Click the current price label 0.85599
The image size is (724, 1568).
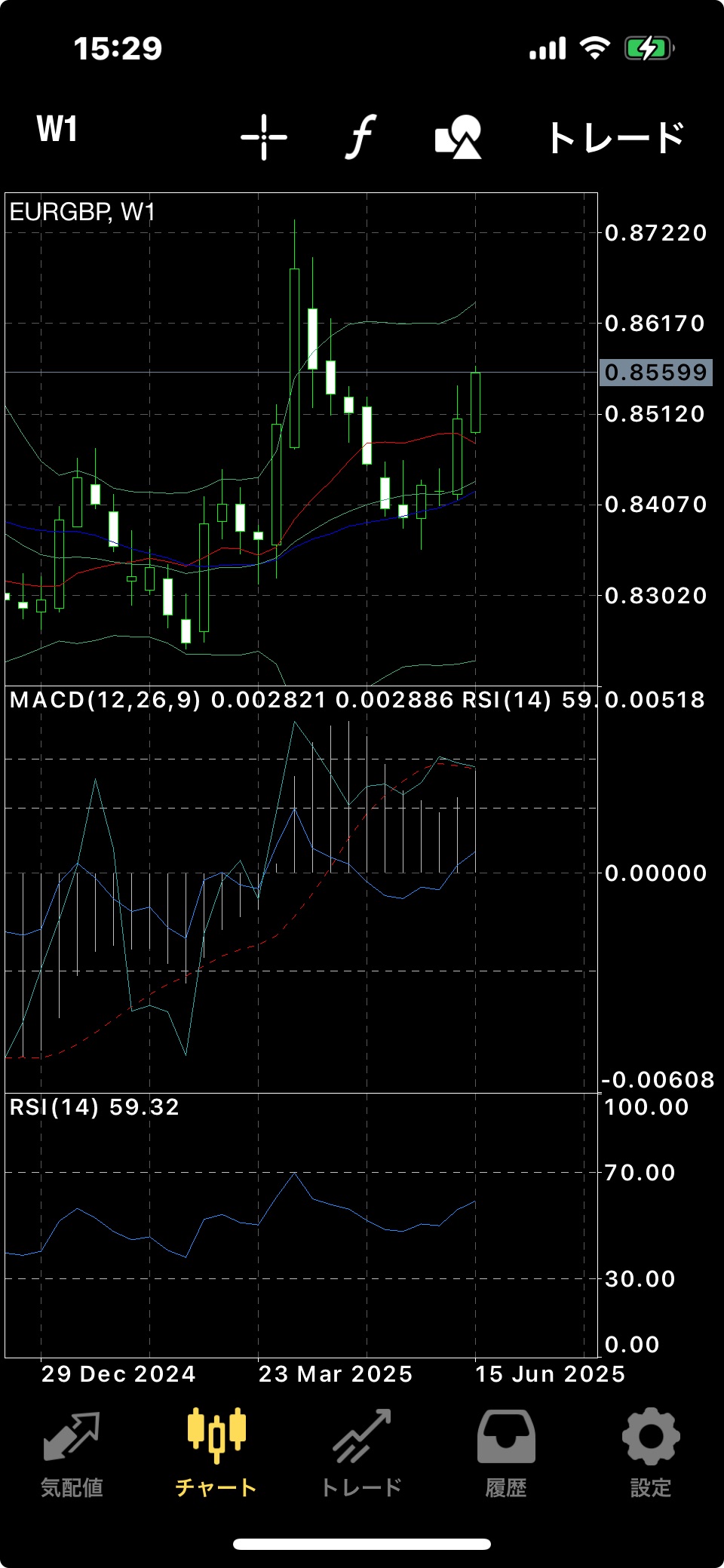[x=655, y=373]
